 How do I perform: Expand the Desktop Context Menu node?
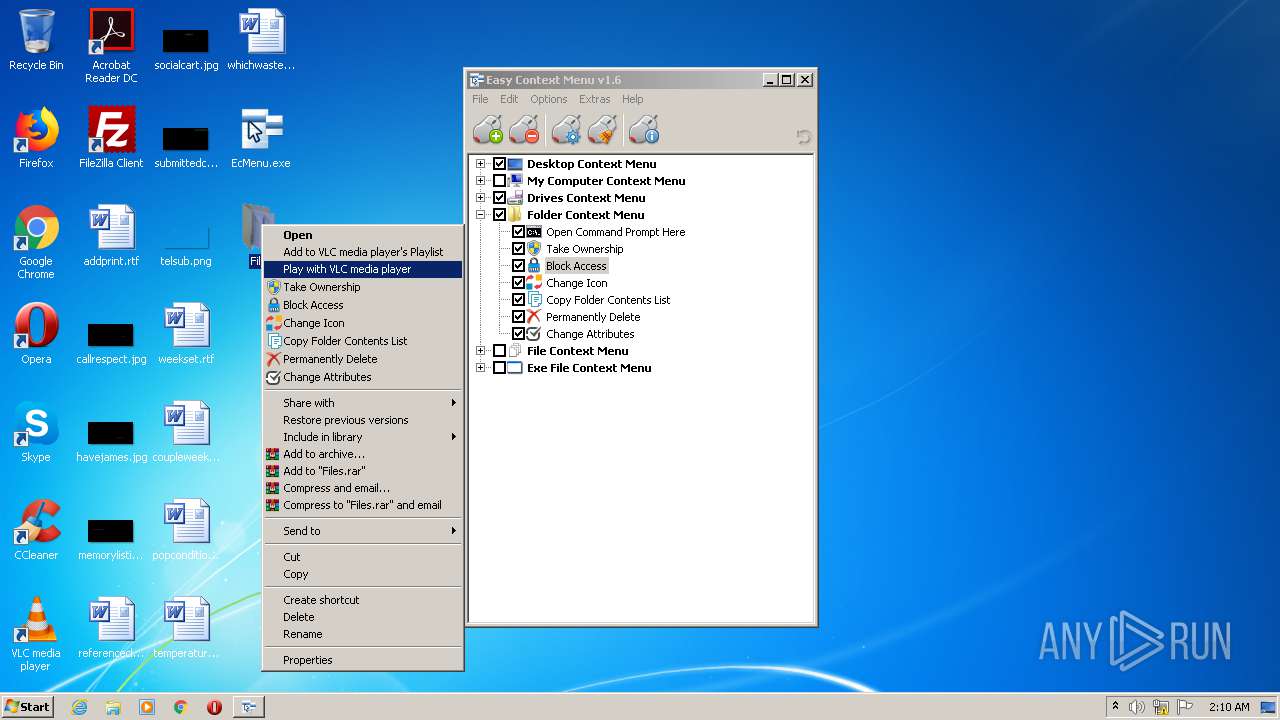(x=481, y=164)
